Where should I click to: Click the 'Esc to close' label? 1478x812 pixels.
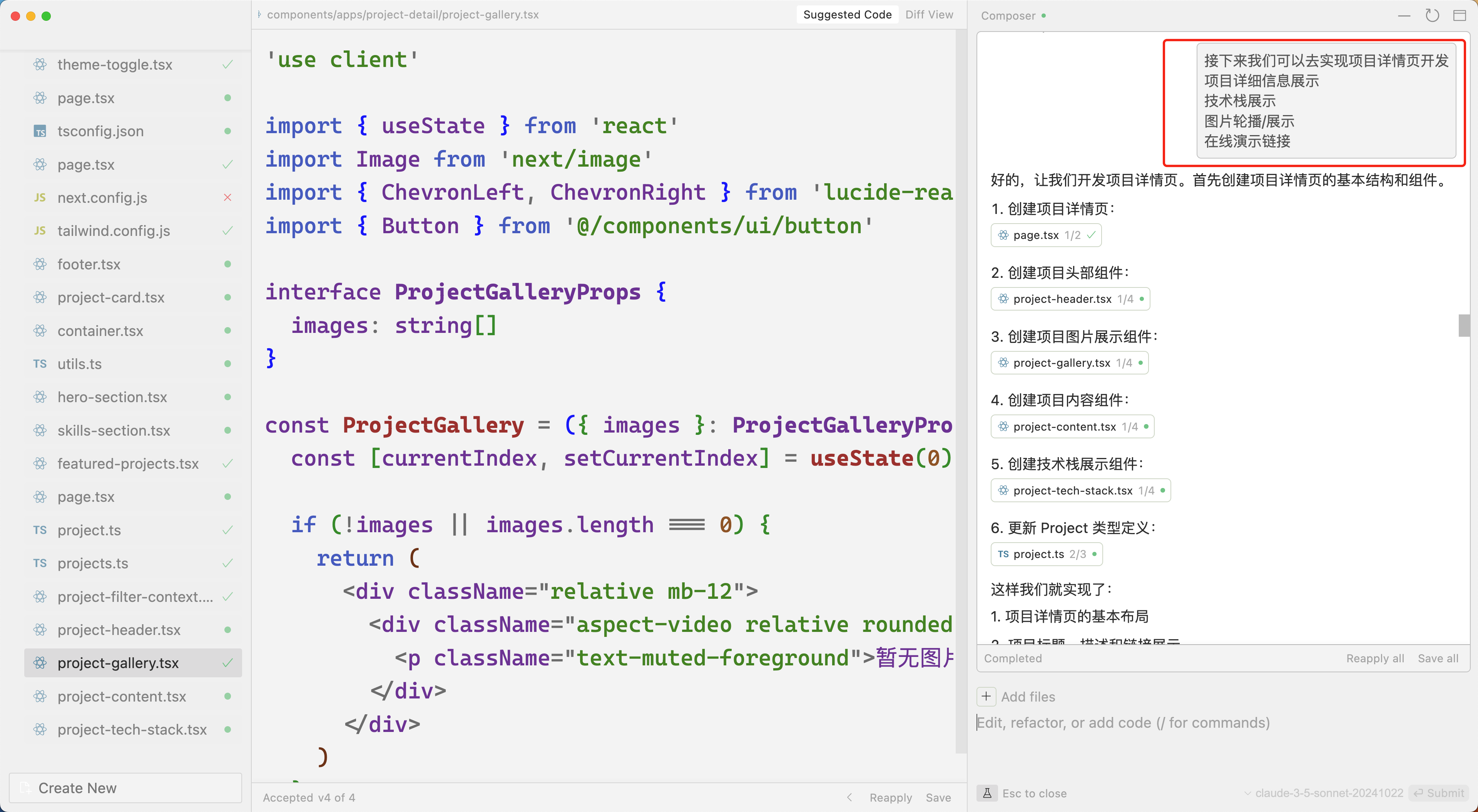1035,793
